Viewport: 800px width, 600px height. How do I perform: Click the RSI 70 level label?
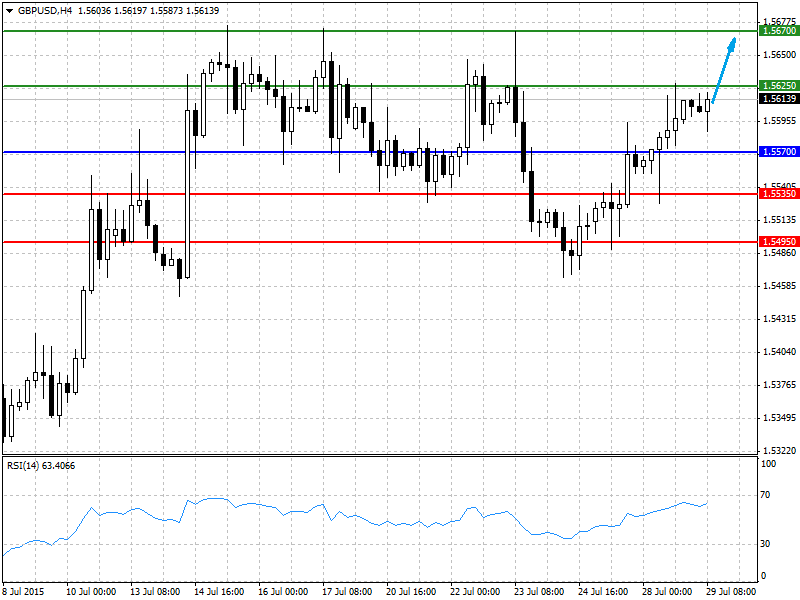click(x=765, y=494)
